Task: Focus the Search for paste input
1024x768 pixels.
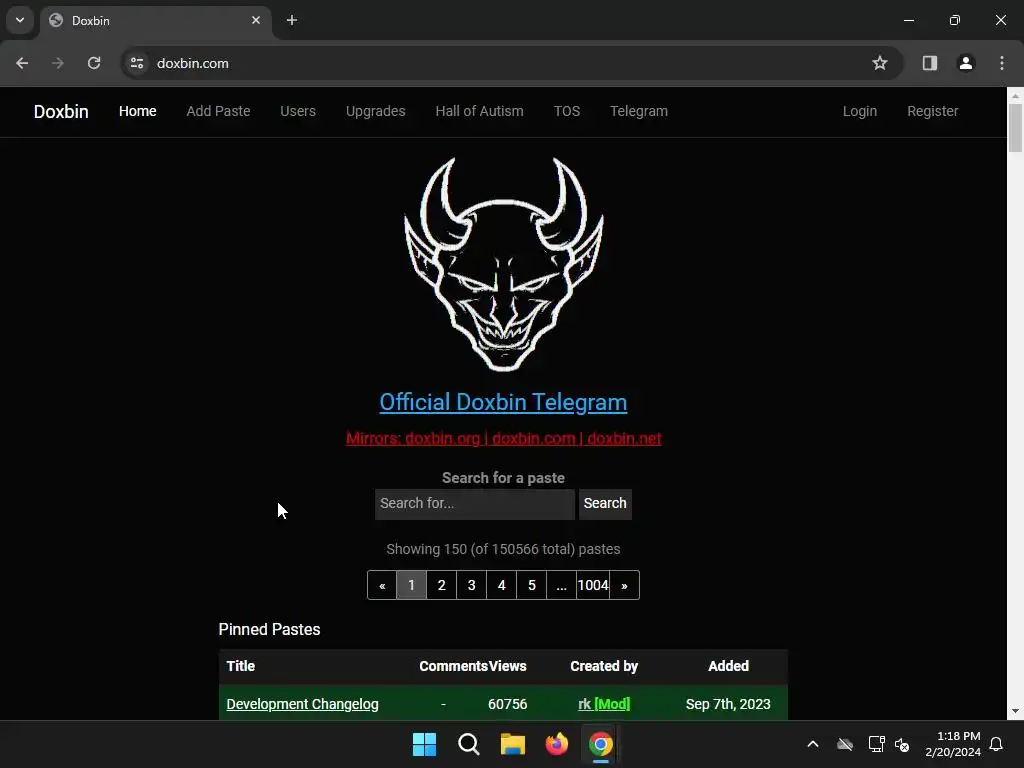Action: [475, 504]
